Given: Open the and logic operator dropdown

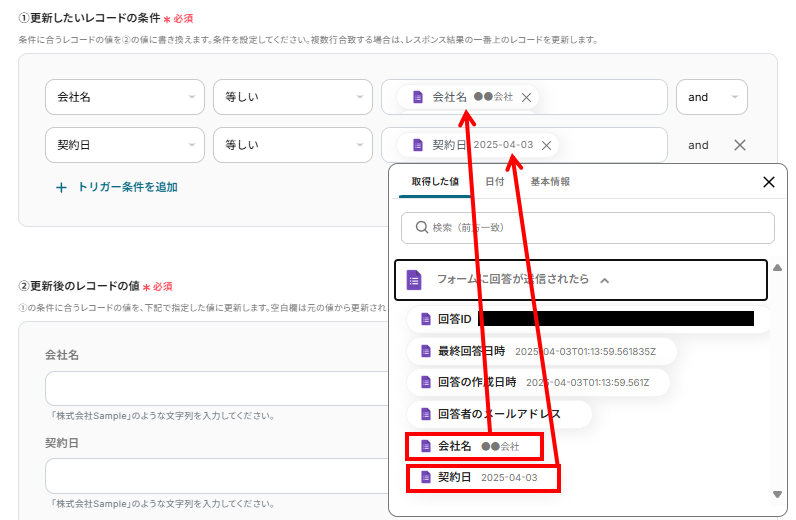Looking at the screenshot, I should click(711, 97).
